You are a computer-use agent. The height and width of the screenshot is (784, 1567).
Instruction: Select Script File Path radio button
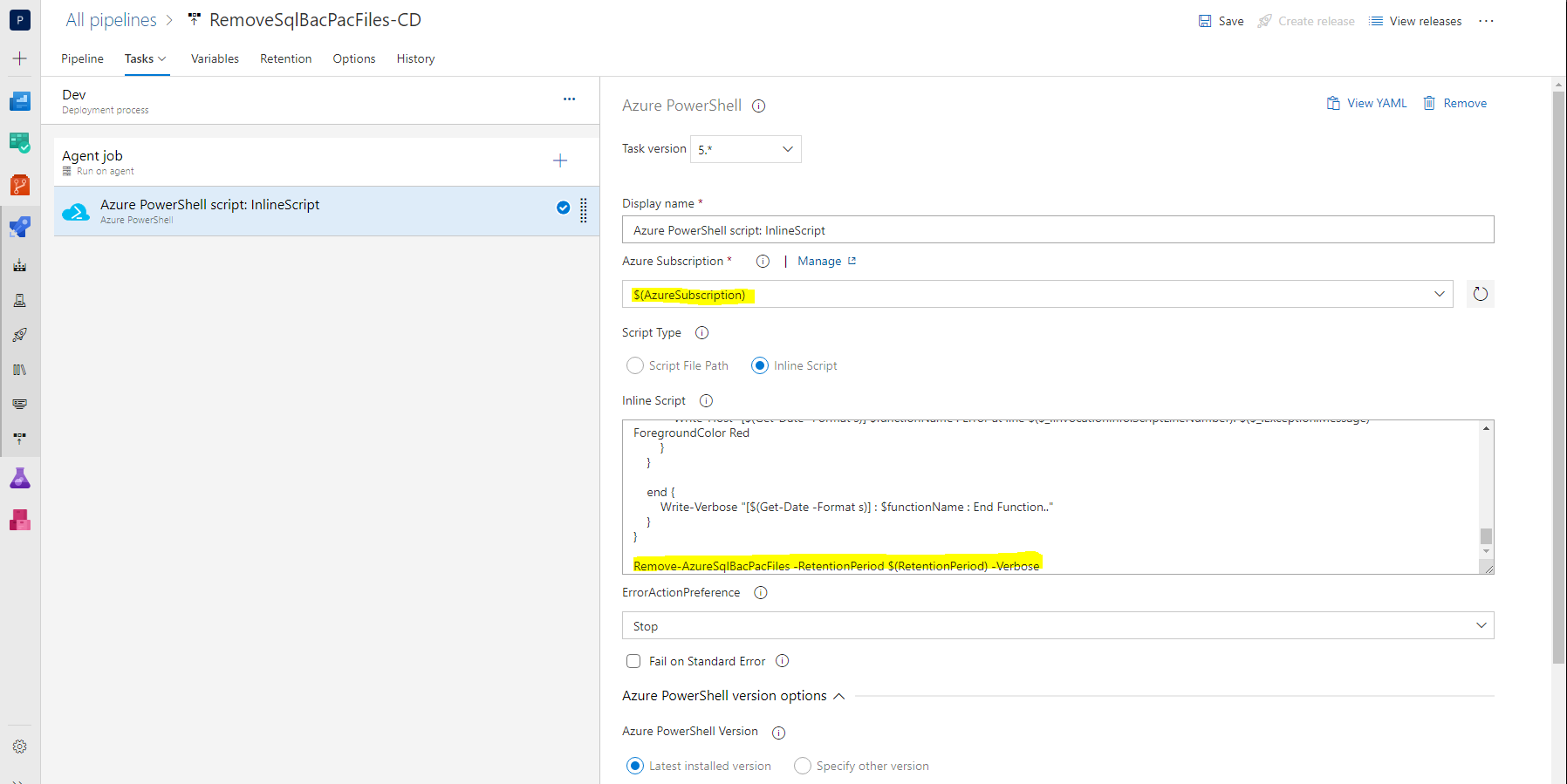coord(635,365)
